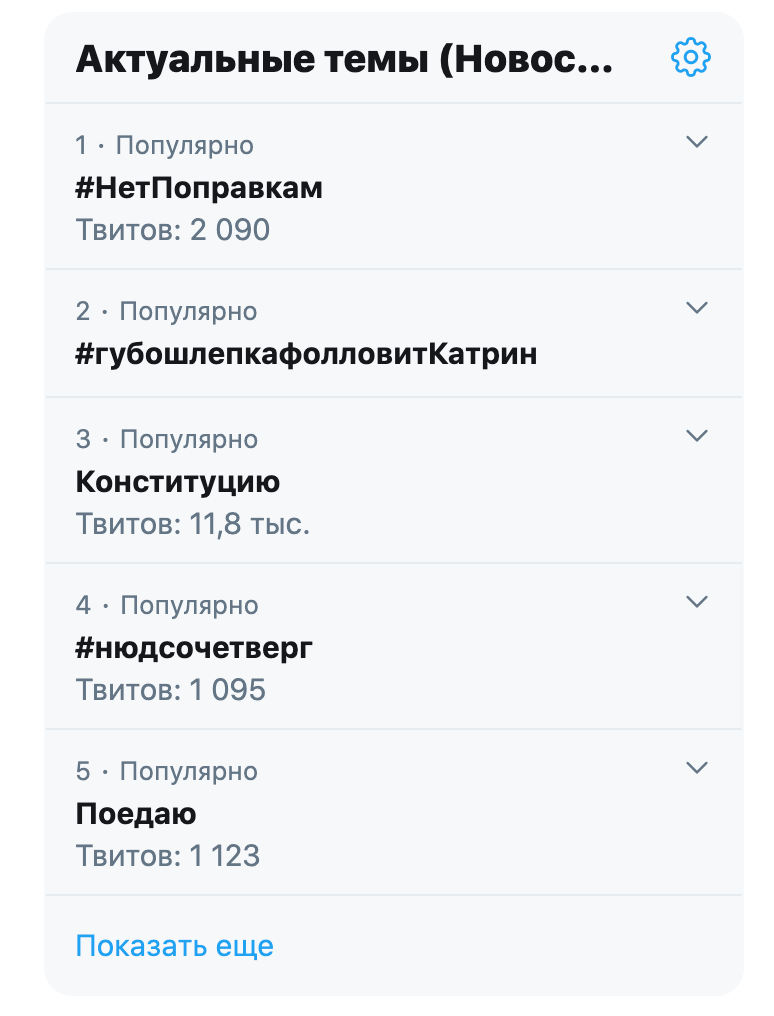
Task: Click the Актуальные темы panel heading
Action: (344, 61)
